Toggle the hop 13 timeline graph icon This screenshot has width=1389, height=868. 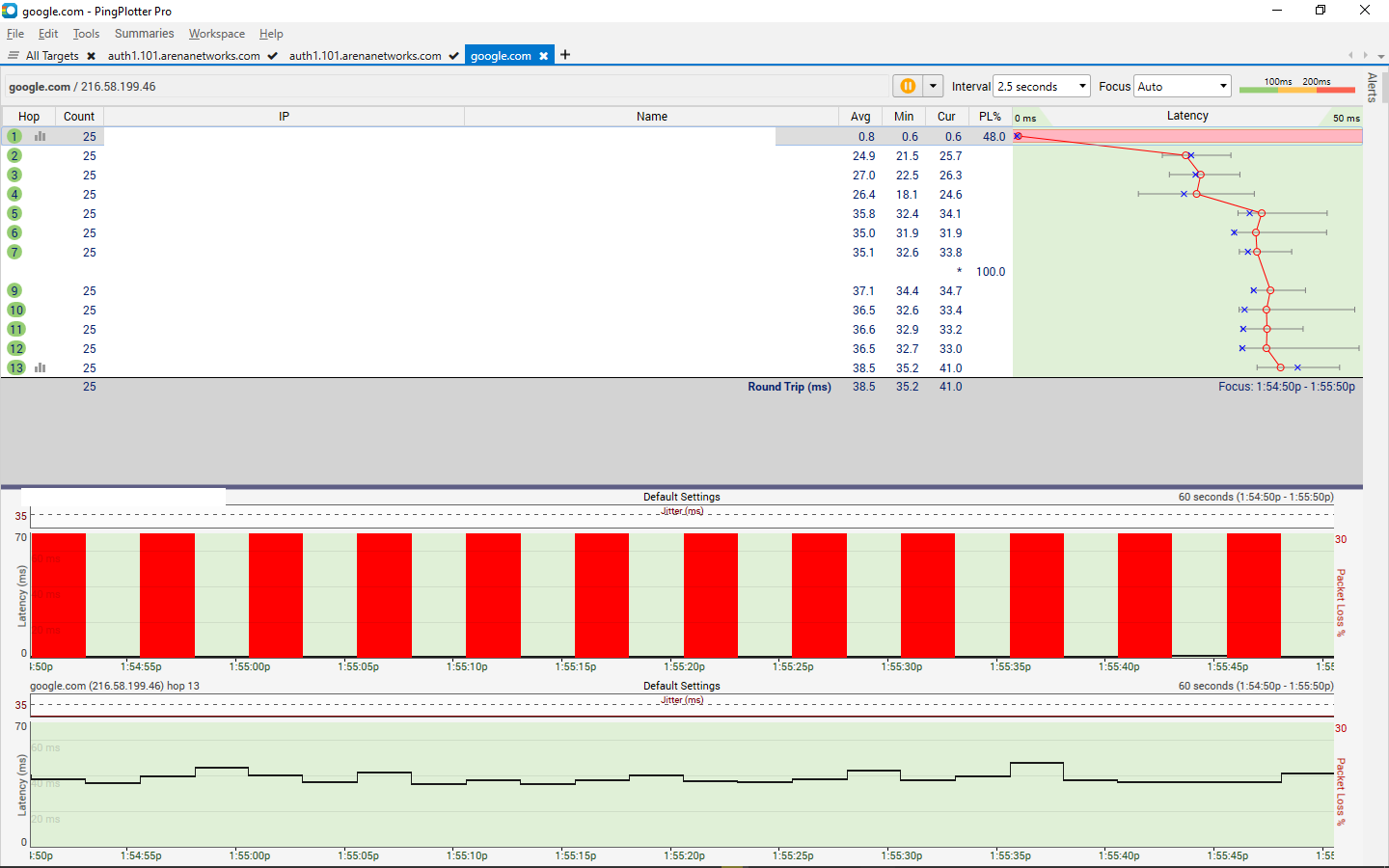41,367
